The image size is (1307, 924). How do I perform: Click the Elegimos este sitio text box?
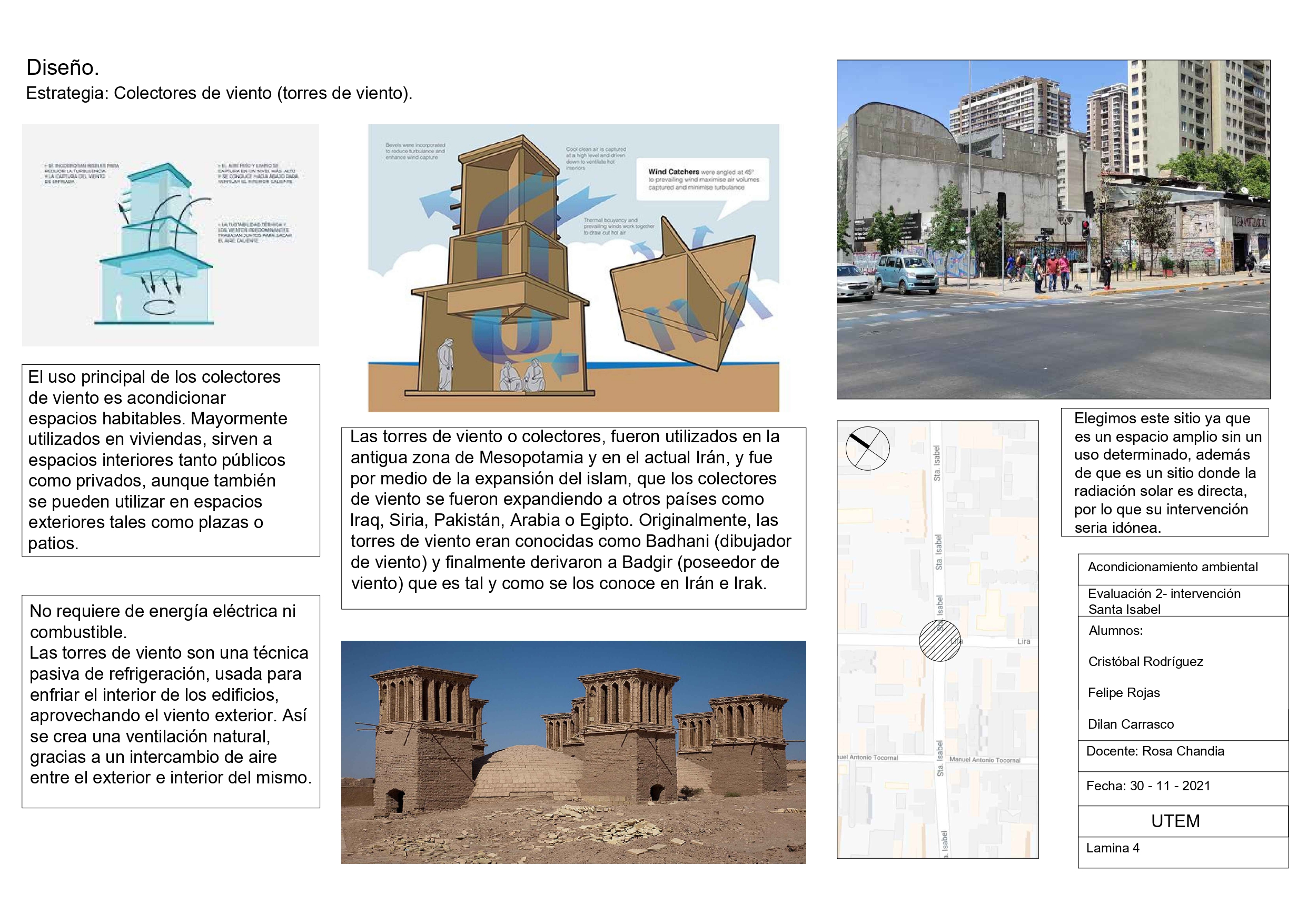tap(1164, 473)
